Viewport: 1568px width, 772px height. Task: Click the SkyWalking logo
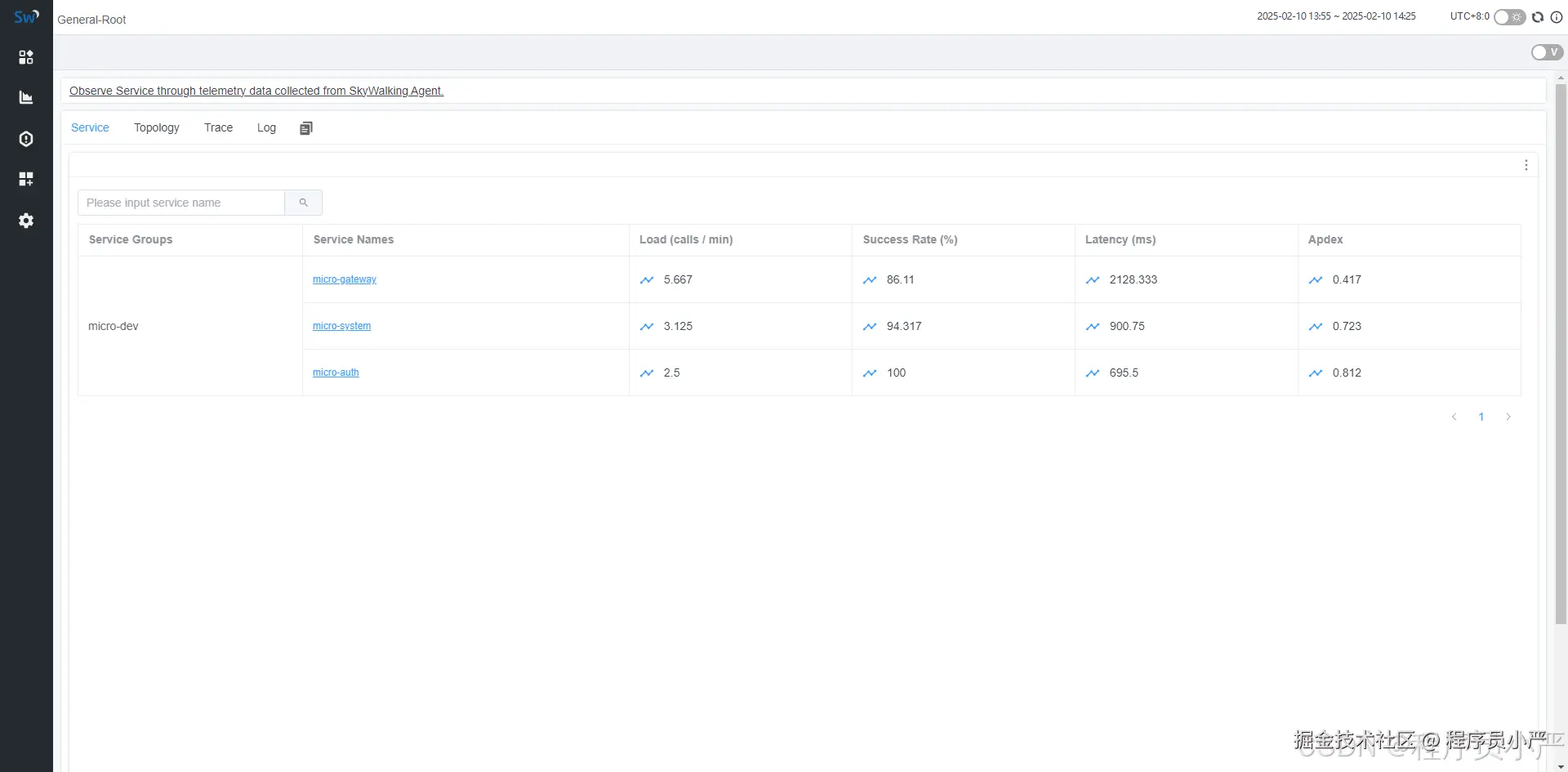26,16
